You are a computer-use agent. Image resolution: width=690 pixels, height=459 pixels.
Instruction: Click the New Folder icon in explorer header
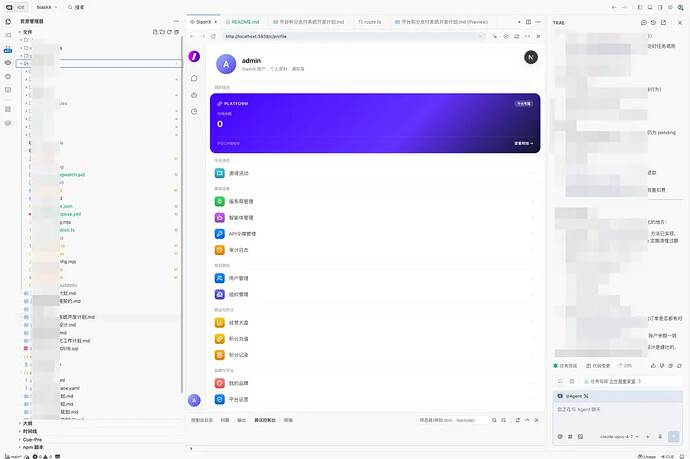162,32
